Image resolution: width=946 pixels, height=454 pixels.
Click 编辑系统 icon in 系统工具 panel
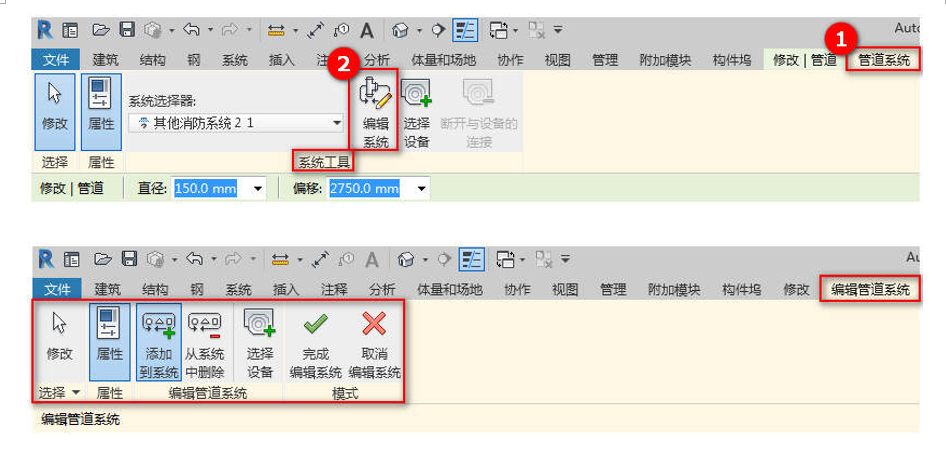coord(375,93)
